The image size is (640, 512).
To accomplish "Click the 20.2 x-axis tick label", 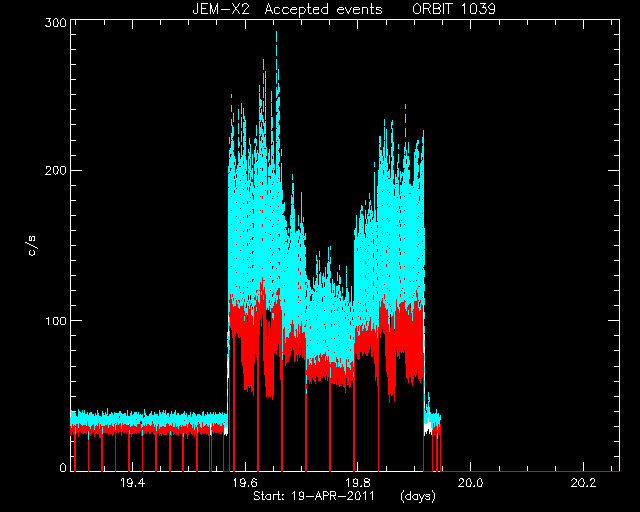I will [583, 483].
